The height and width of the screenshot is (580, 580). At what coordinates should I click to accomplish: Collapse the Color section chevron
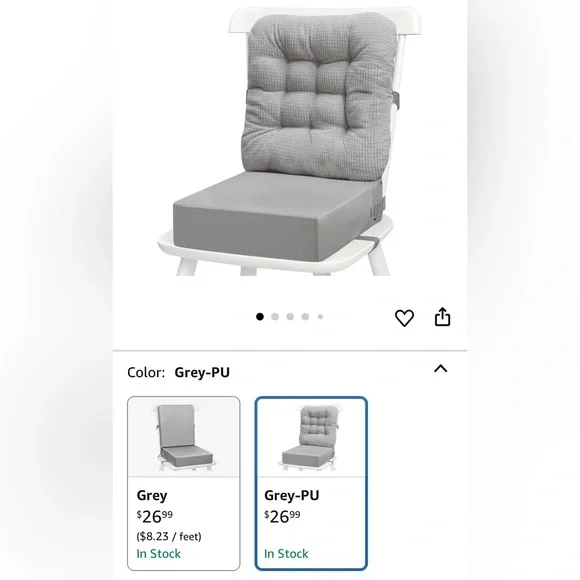[x=441, y=368]
